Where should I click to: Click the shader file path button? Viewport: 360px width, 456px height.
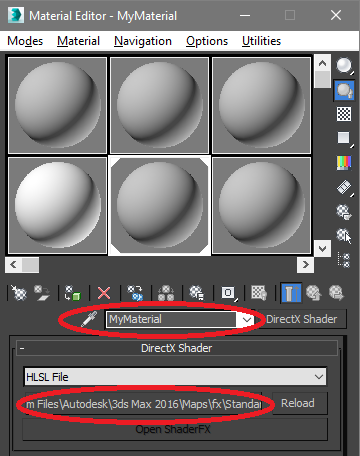tap(143, 404)
